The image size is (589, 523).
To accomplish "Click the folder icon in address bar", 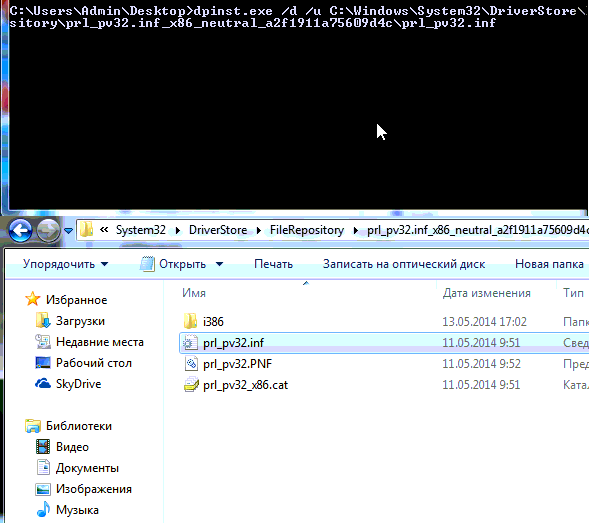I will pyautogui.click(x=87, y=230).
